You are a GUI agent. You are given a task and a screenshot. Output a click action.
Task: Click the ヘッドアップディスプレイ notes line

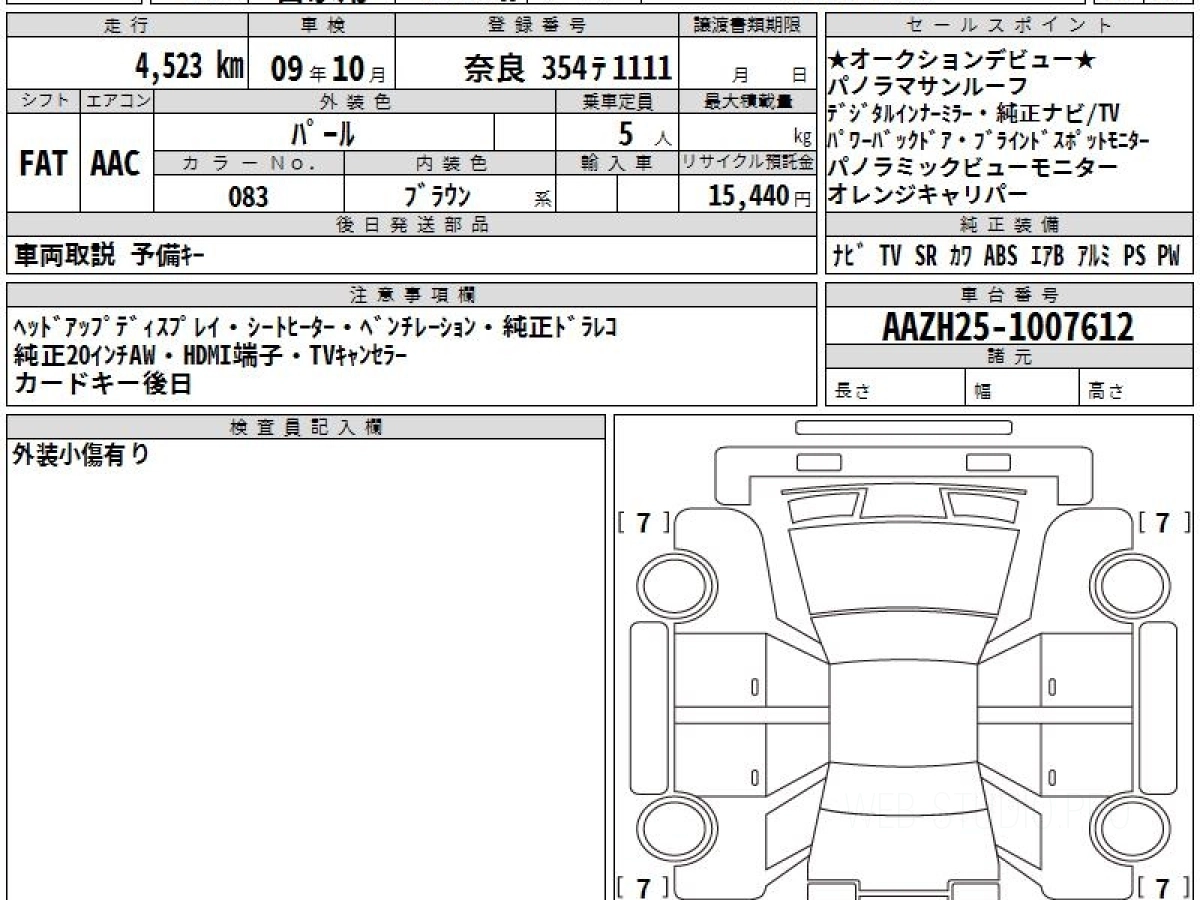[315, 329]
